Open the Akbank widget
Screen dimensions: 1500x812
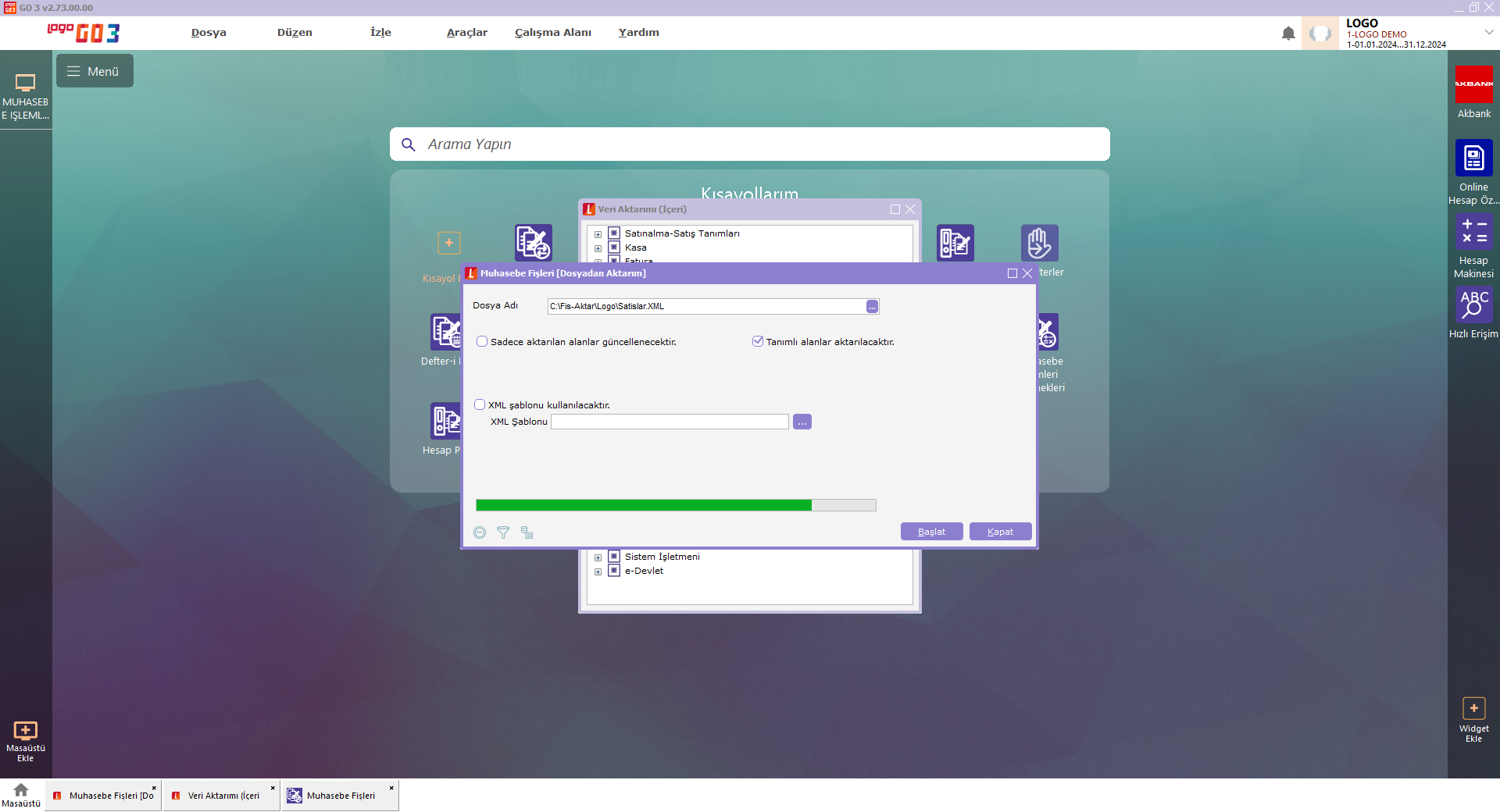click(x=1473, y=85)
